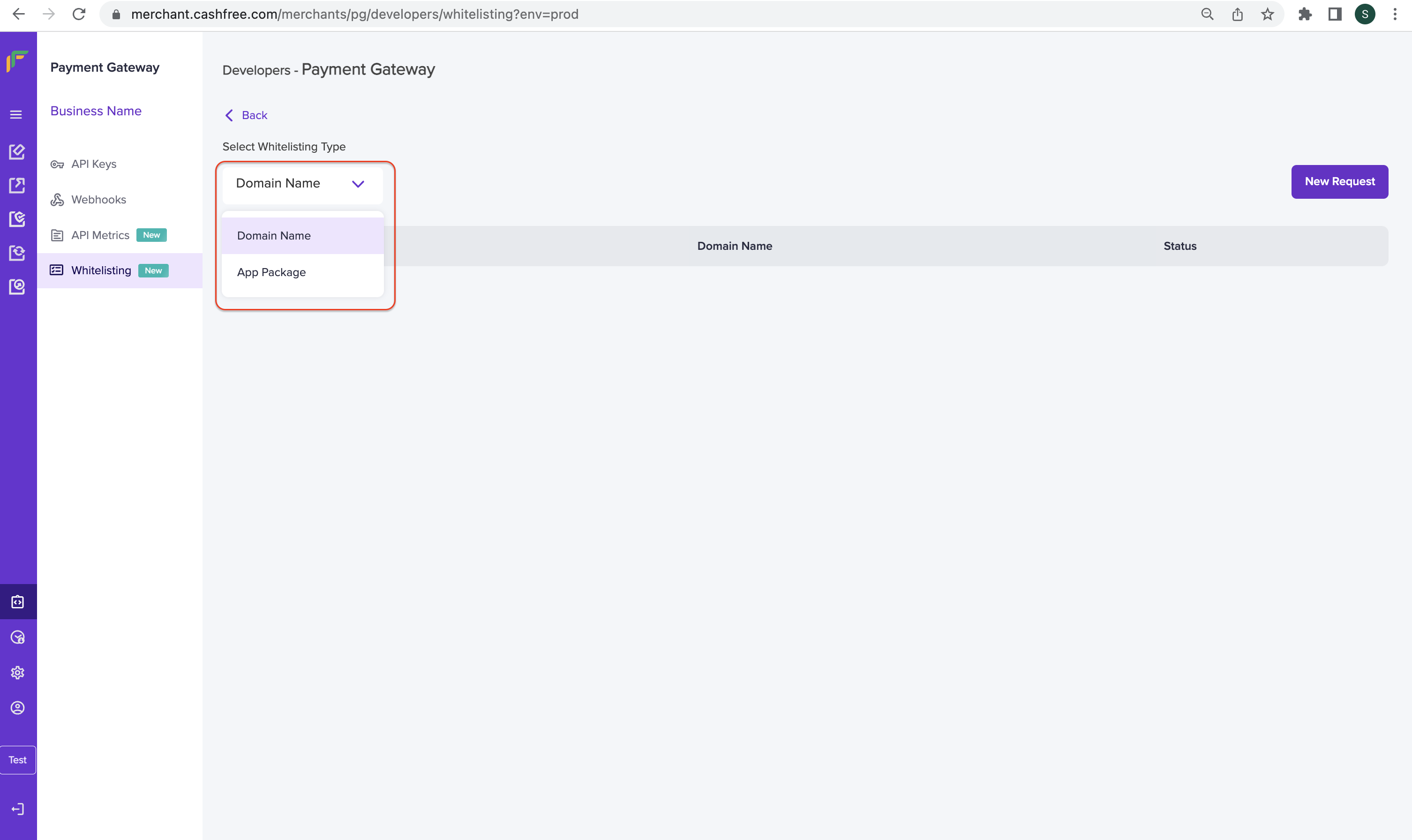The width and height of the screenshot is (1412, 840).
Task: Click the document icon beside API Metrics
Action: 57,235
